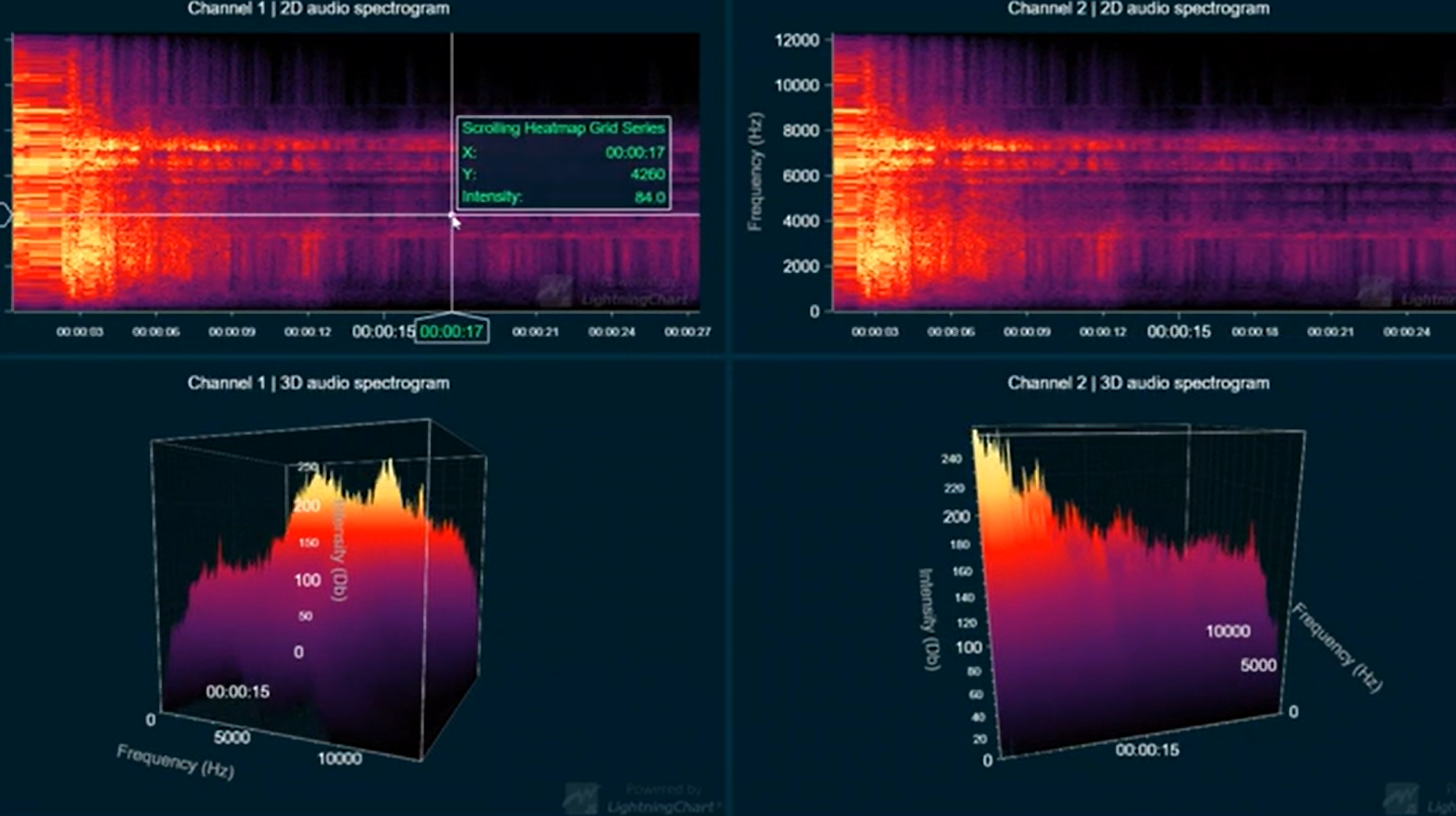
Task: Click the 8000 tick on Channel 2 2D frequency axis
Action: (x=797, y=131)
